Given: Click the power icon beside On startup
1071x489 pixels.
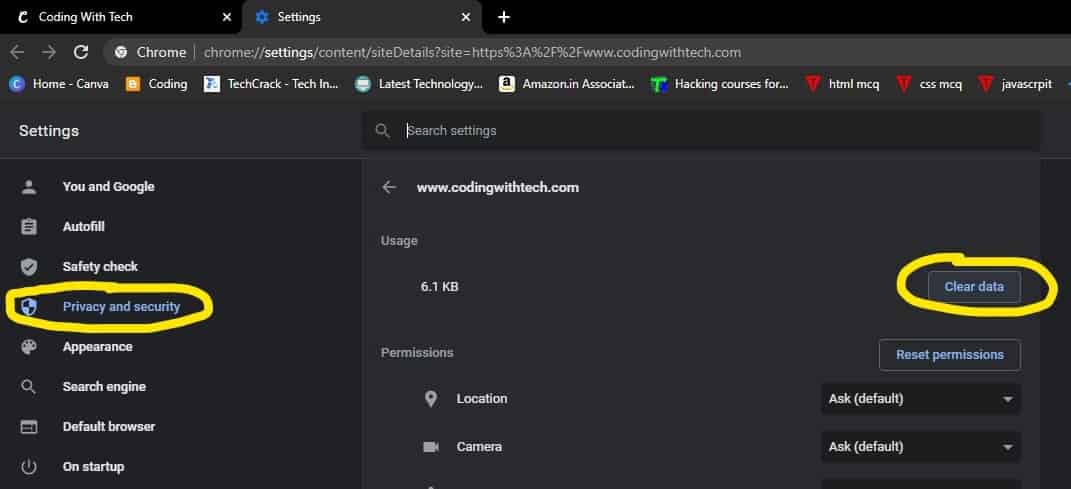Looking at the screenshot, I should tap(29, 467).
